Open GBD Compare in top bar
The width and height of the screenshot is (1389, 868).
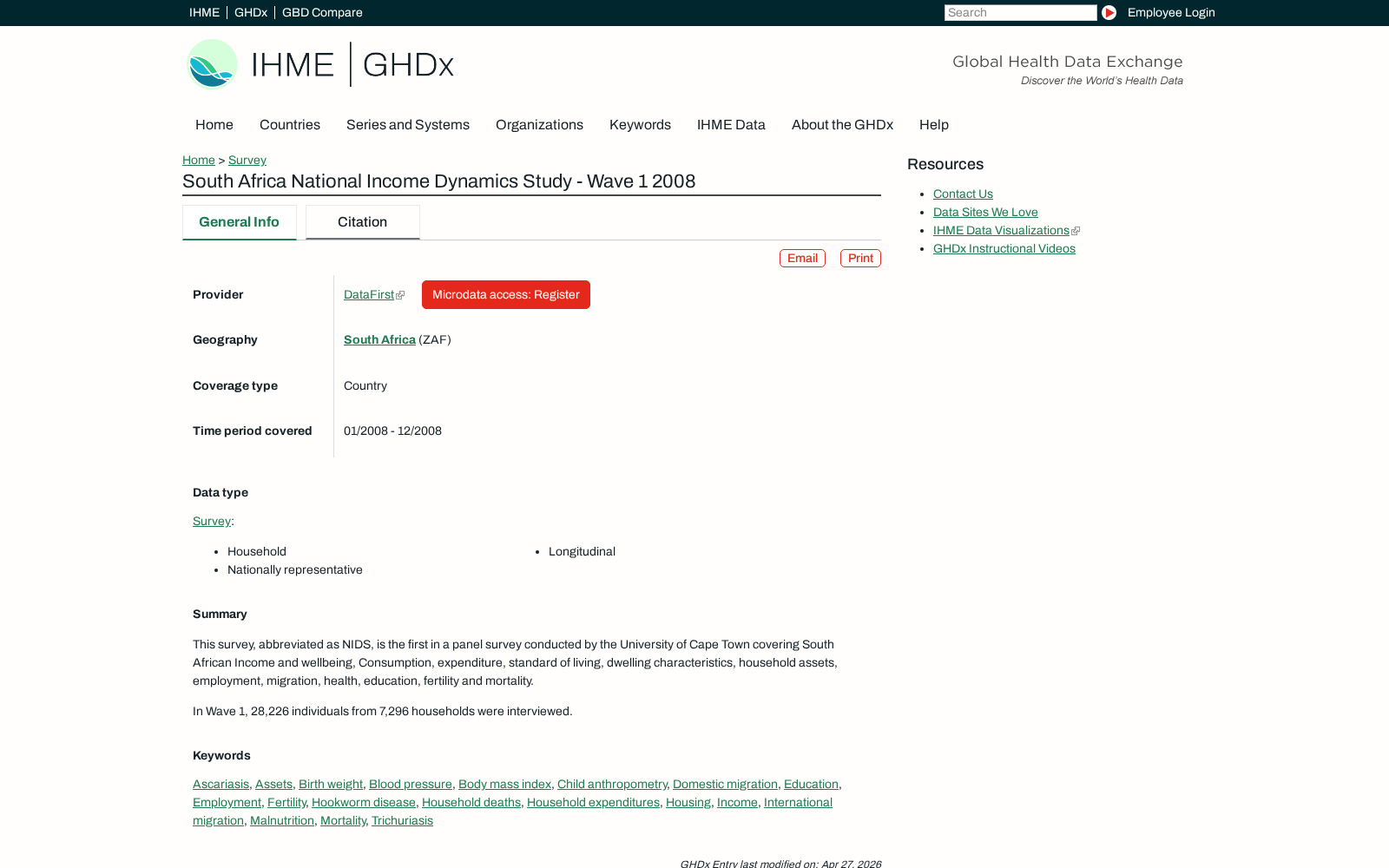coord(322,12)
